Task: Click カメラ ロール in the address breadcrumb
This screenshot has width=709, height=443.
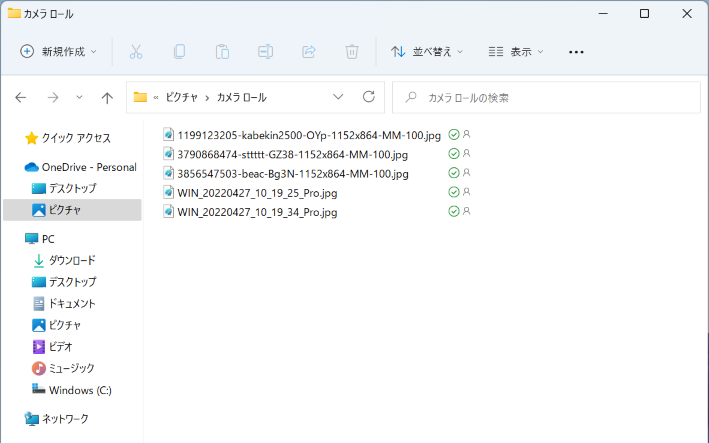Action: click(x=241, y=97)
